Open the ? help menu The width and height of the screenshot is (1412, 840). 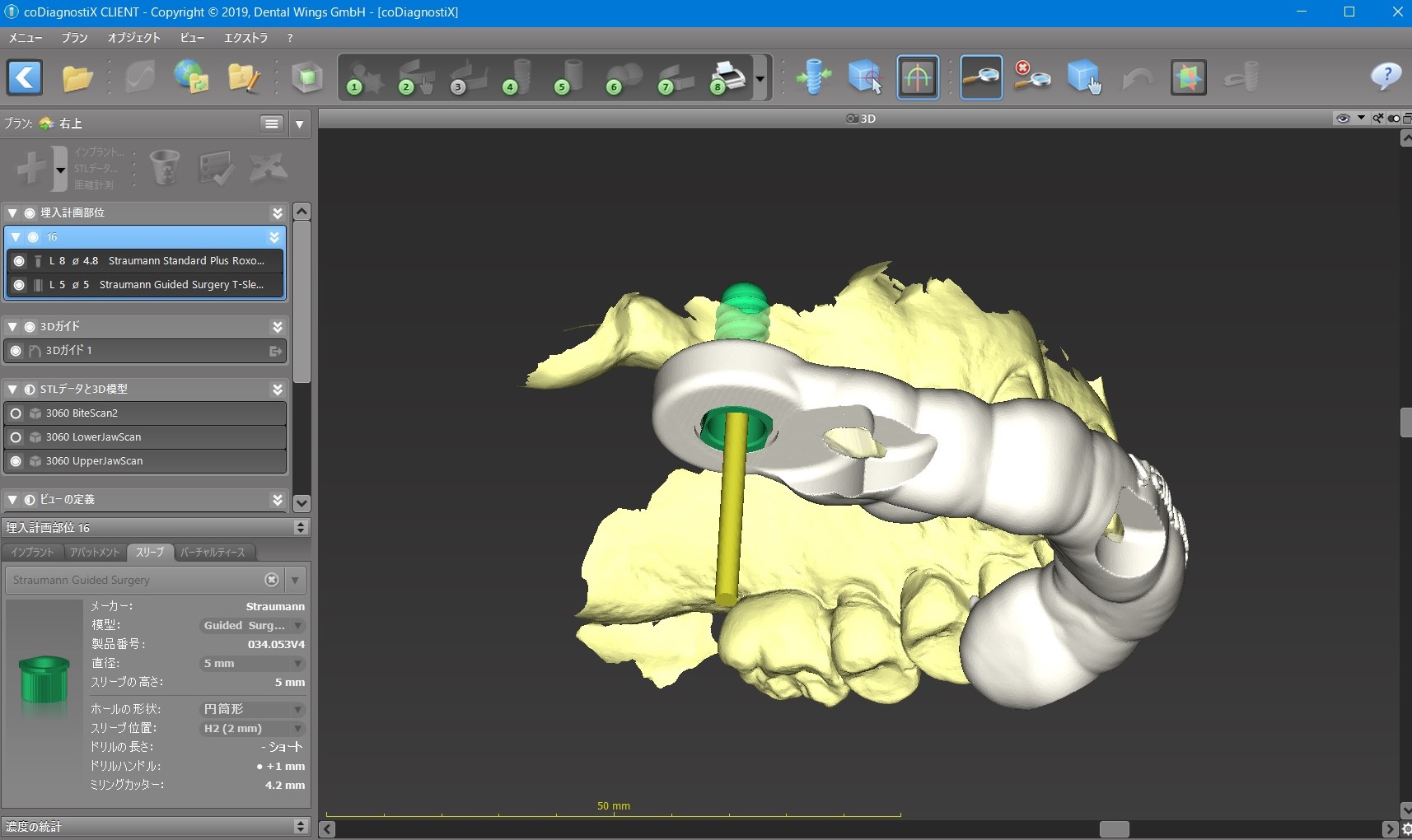coord(290,38)
